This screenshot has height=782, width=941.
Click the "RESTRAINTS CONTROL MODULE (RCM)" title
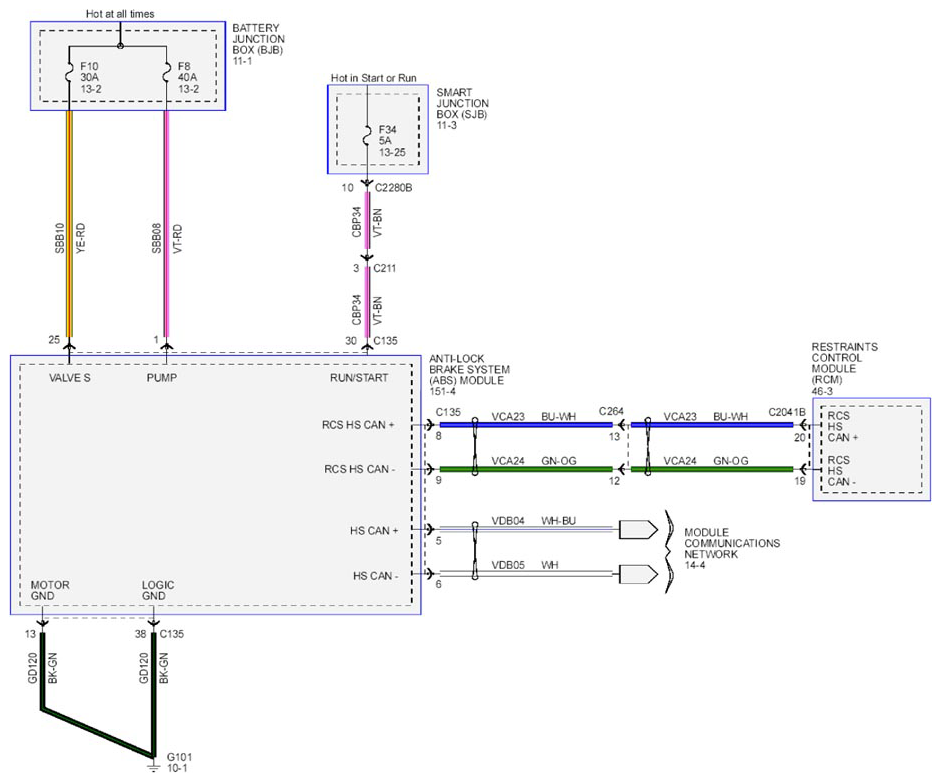click(844, 363)
